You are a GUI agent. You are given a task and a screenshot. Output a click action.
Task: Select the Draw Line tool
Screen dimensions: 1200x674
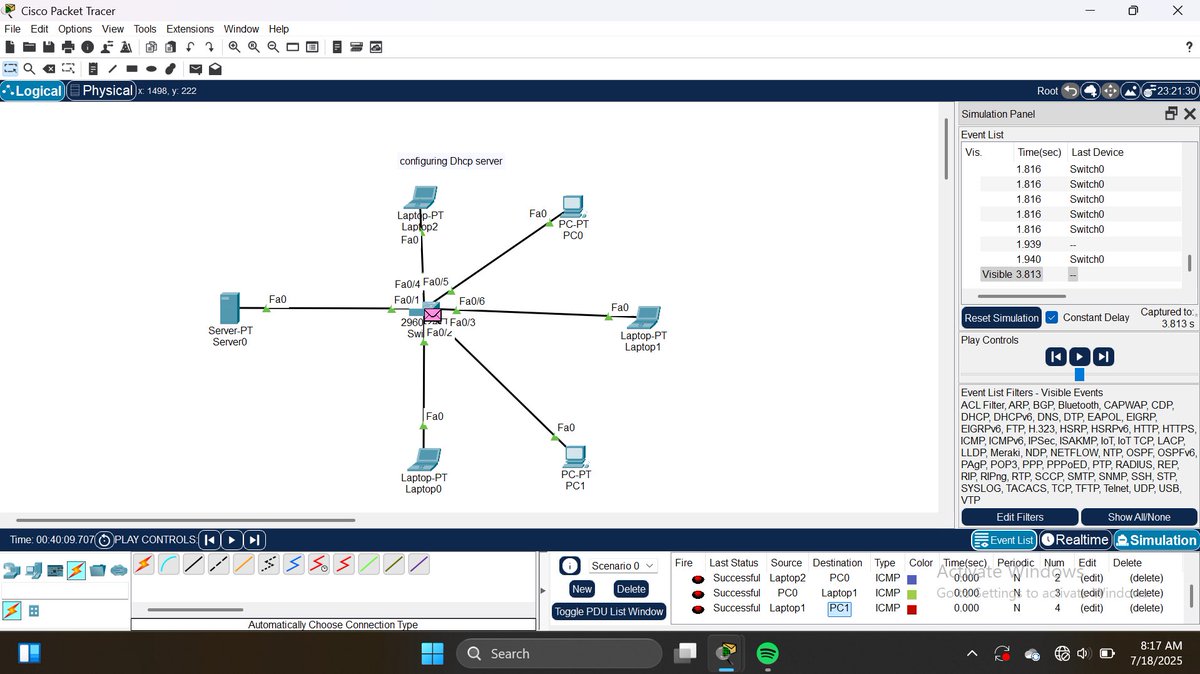click(x=113, y=69)
